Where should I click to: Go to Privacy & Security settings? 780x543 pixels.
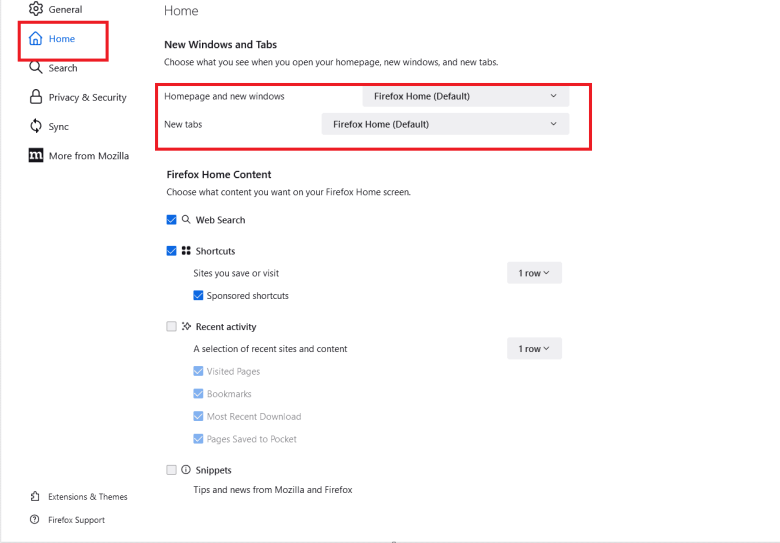pyautogui.click(x=78, y=97)
